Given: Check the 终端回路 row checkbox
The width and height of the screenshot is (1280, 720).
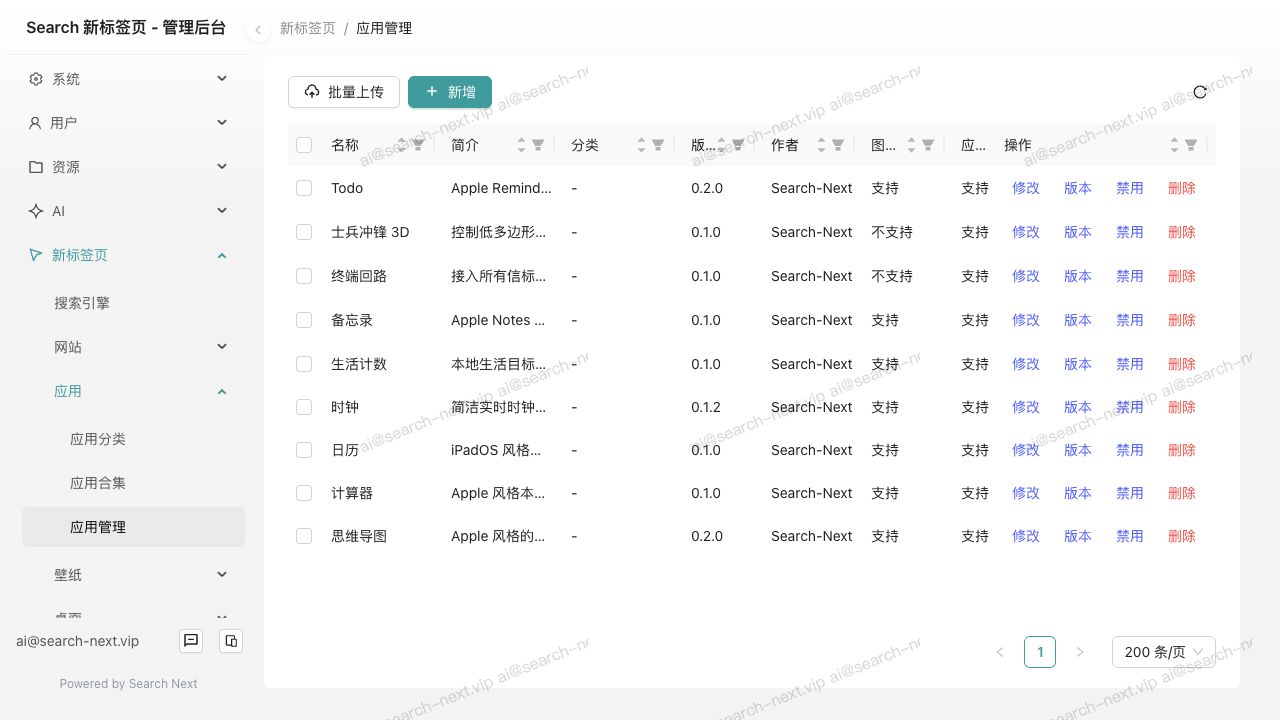Looking at the screenshot, I should tap(304, 276).
